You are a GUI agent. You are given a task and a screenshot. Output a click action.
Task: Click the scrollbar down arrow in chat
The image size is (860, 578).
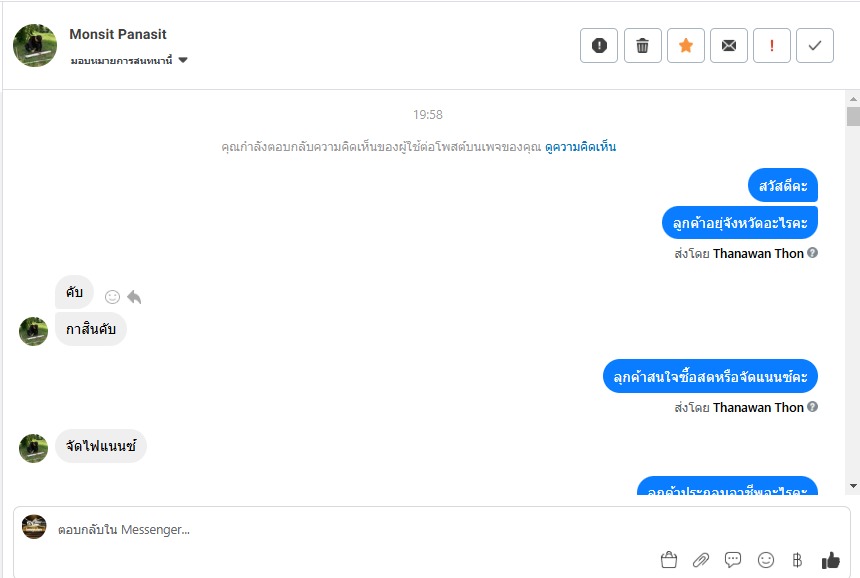click(853, 486)
